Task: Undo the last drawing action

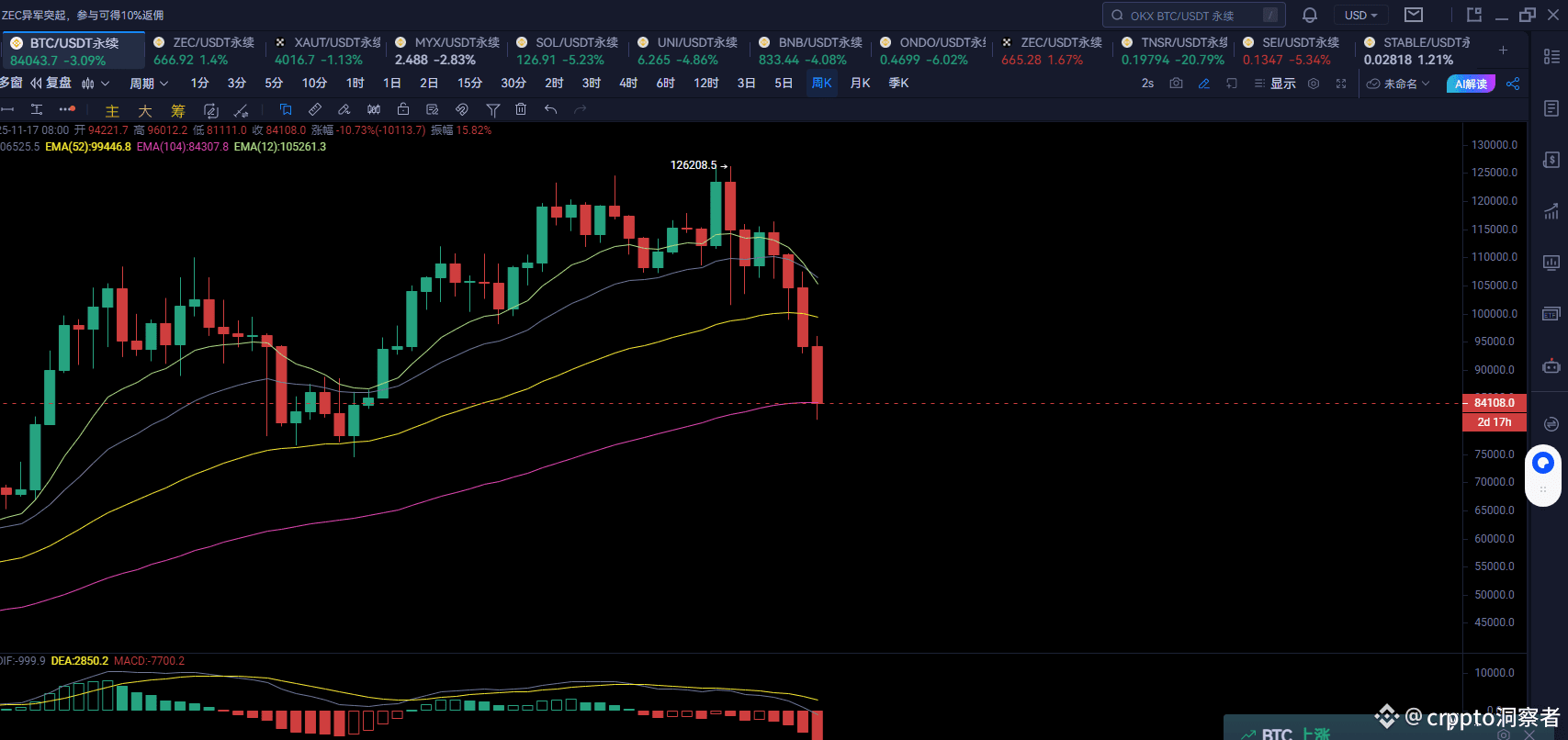Action: tap(551, 109)
